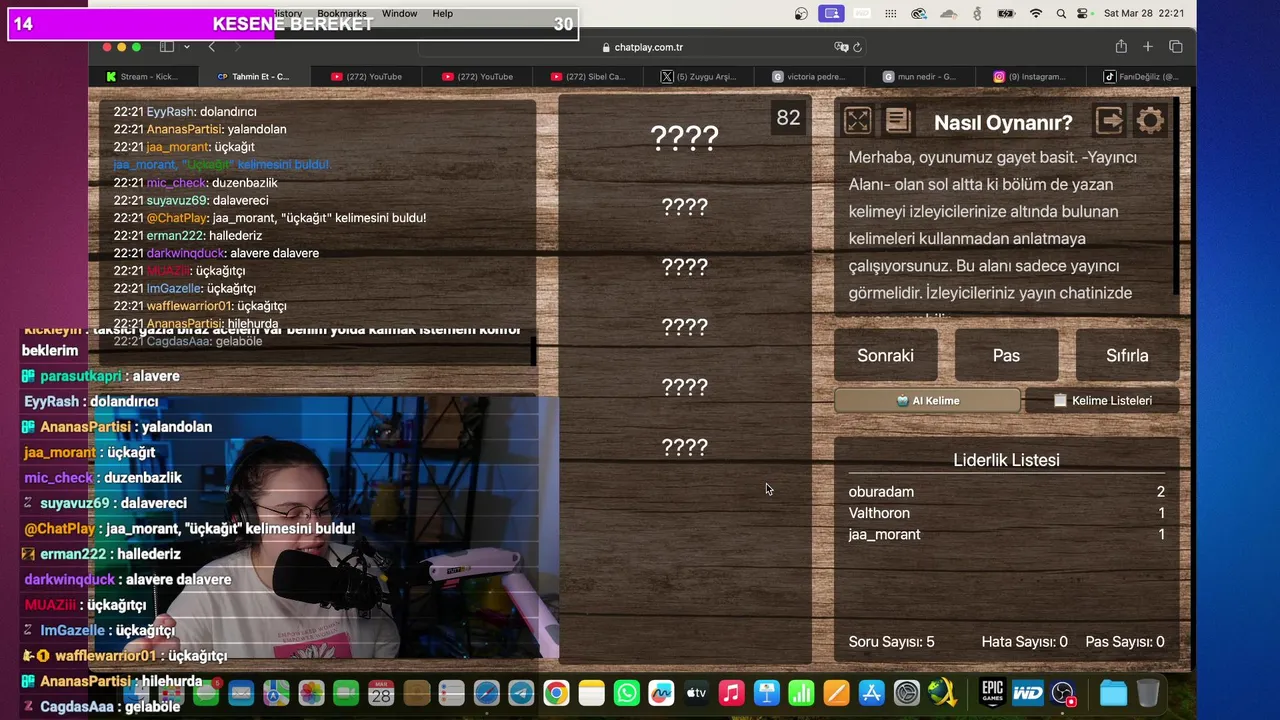Open Keynote from the dock
The image size is (1280, 720).
click(x=766, y=692)
